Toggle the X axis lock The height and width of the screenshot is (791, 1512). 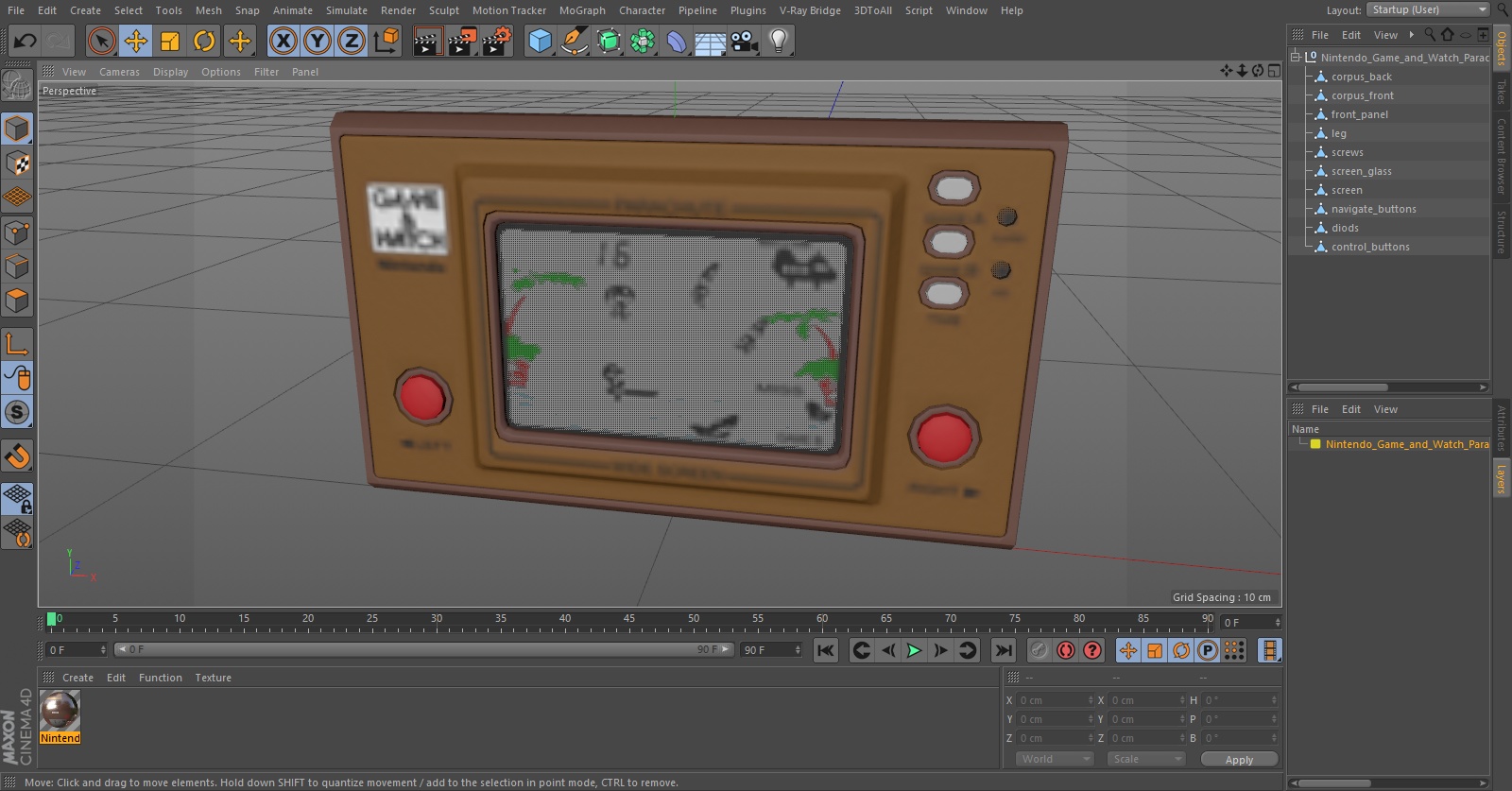coord(283,41)
